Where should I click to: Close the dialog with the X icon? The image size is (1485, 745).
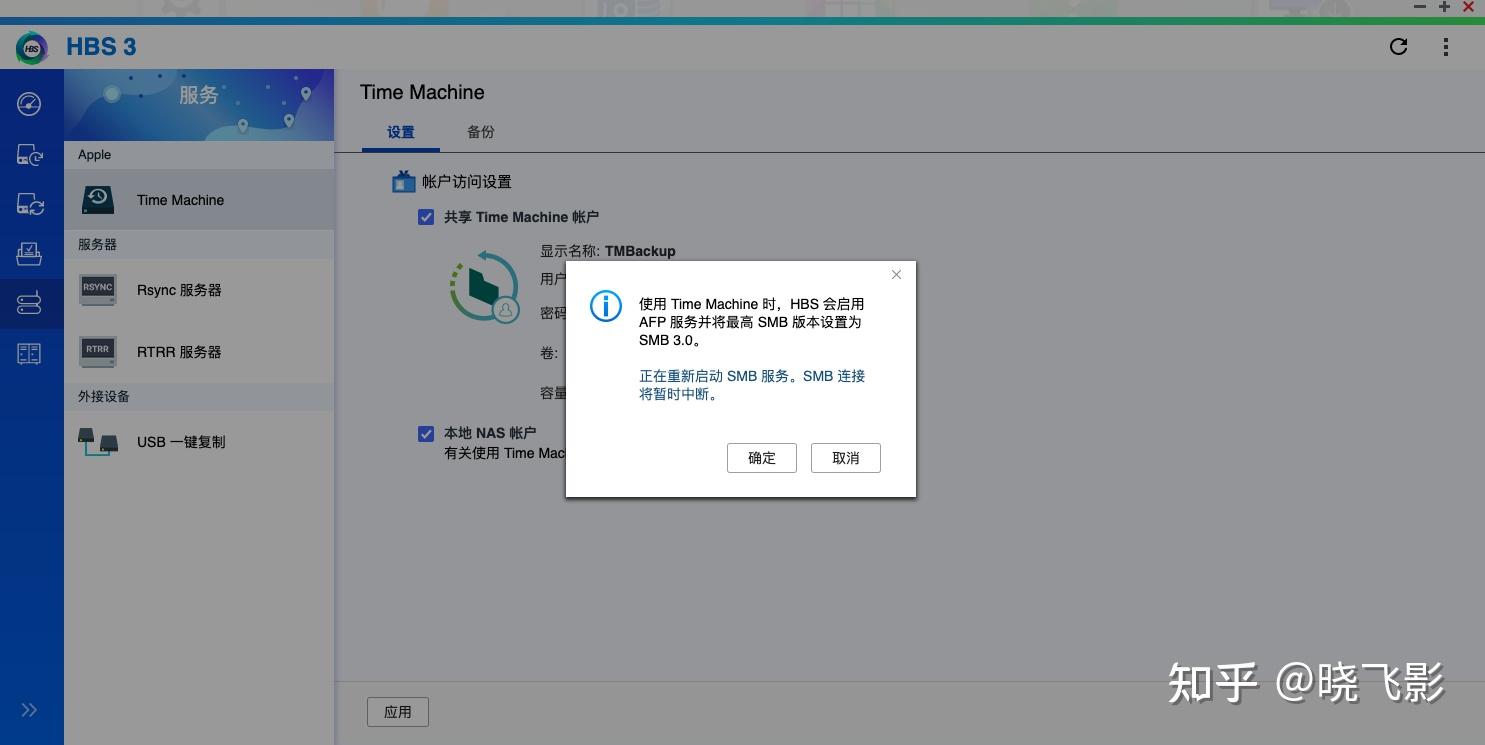(x=896, y=275)
